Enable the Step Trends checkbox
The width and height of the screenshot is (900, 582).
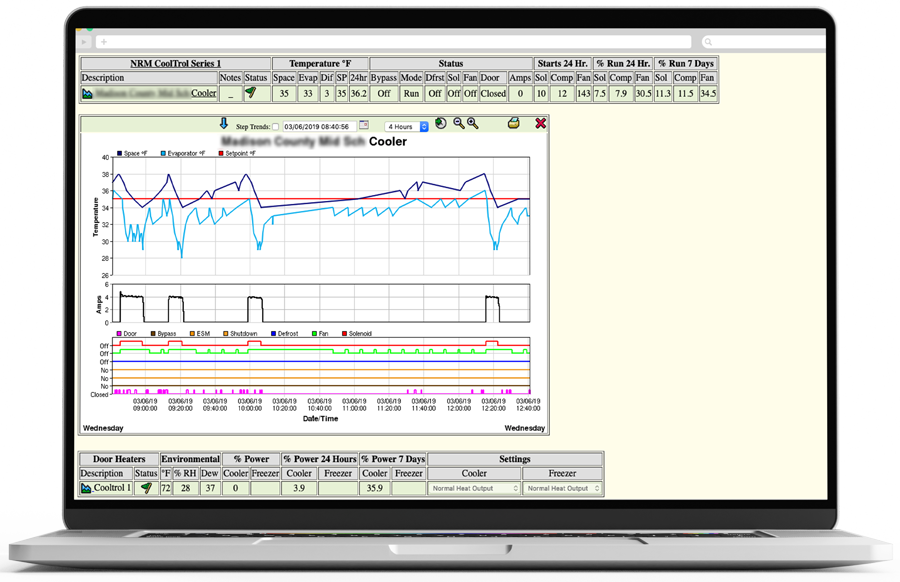coord(276,127)
